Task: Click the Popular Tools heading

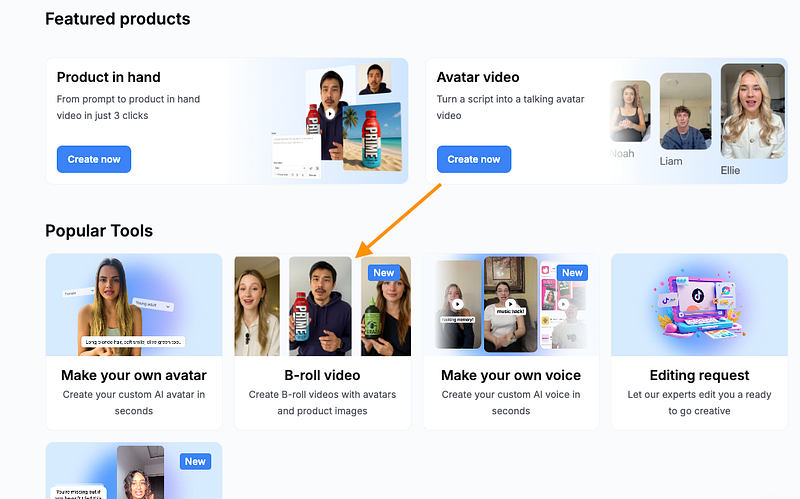Action: point(99,231)
